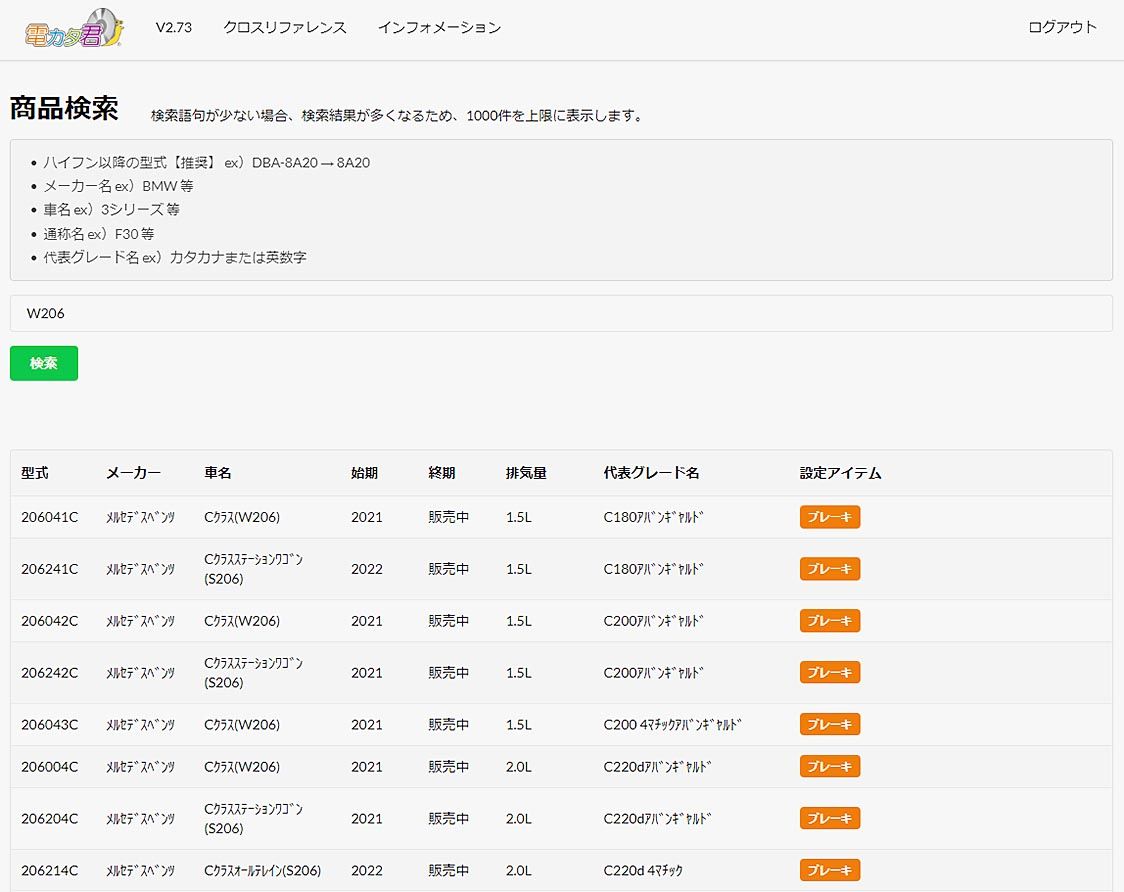The image size is (1124, 892).
Task: Choose ブレーキ for 206214C row
Action: (829, 871)
